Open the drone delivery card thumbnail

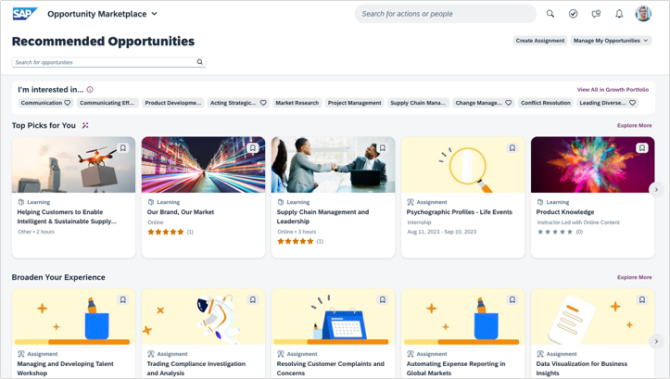73,165
